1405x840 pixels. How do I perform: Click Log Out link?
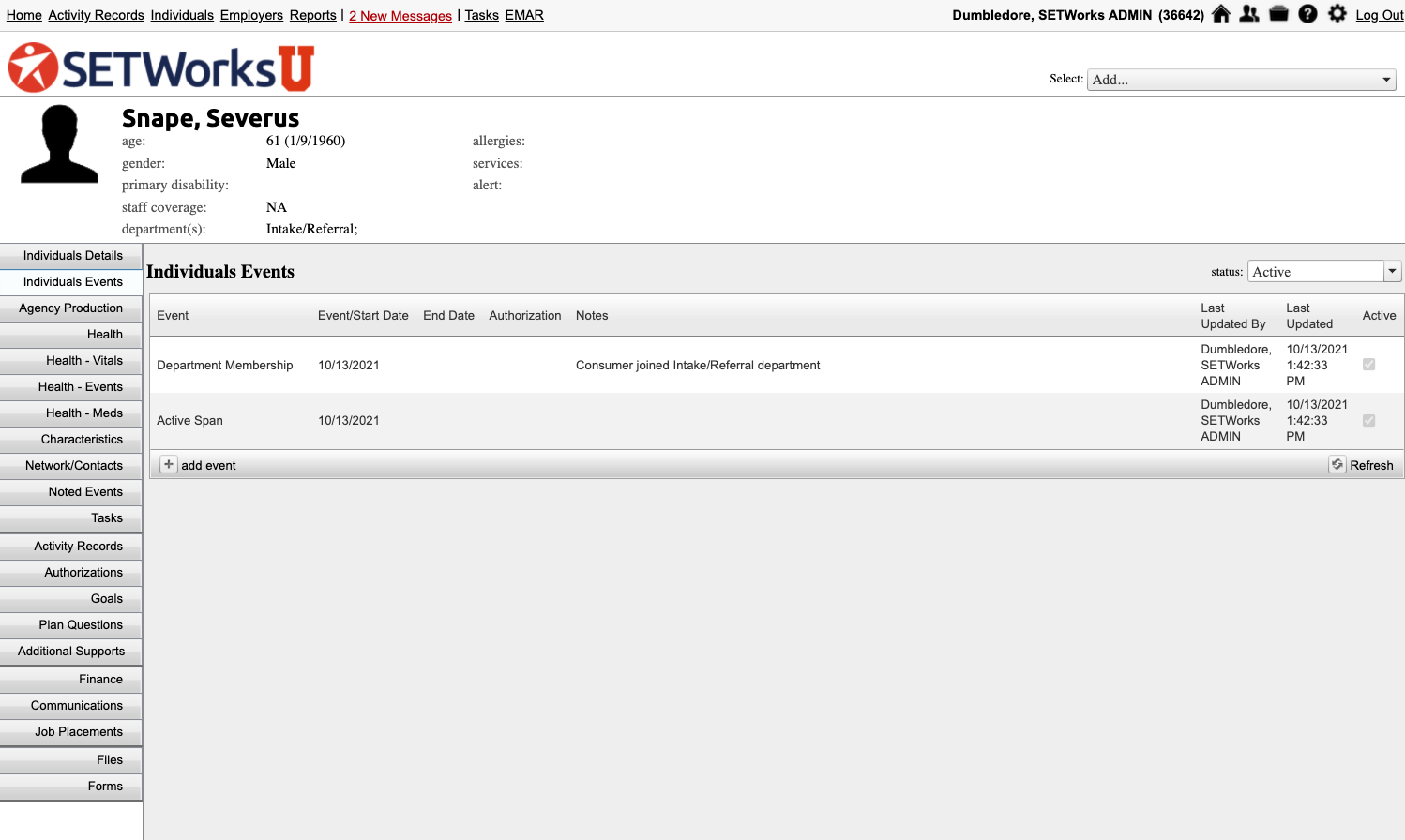1380,15
